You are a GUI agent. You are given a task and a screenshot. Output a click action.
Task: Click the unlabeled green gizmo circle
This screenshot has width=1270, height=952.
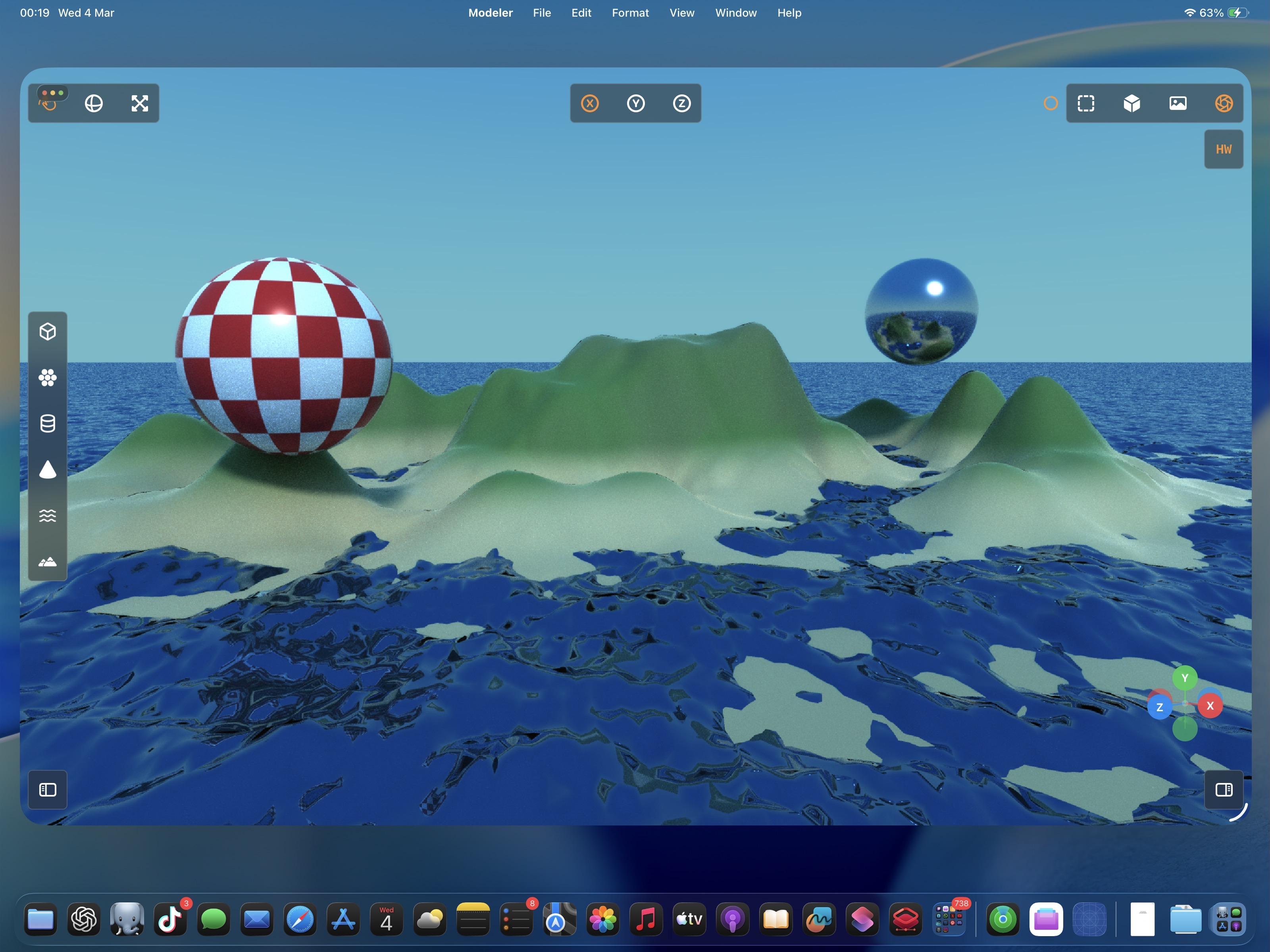(x=1184, y=729)
